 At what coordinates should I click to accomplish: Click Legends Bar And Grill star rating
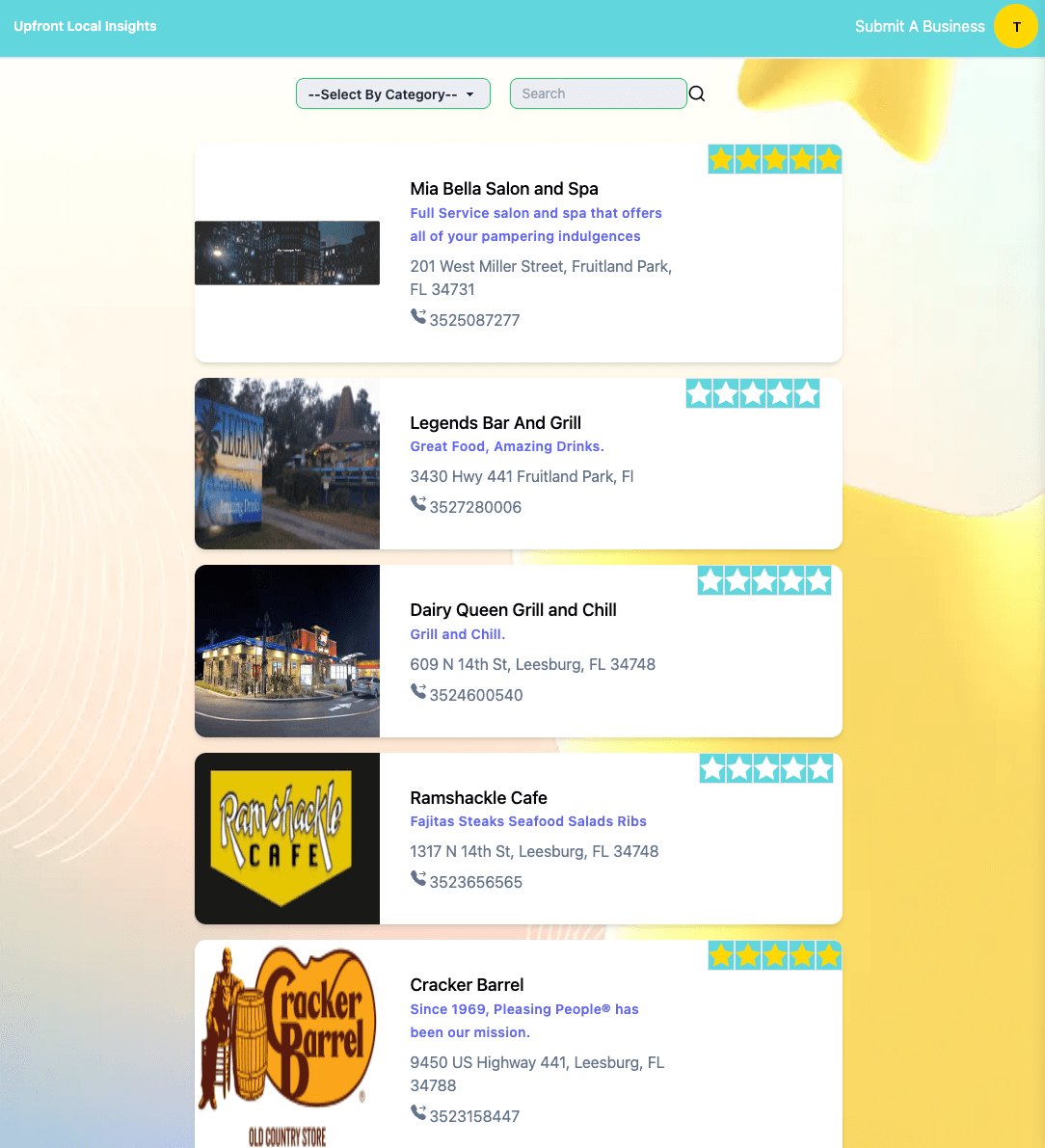pyautogui.click(x=753, y=393)
